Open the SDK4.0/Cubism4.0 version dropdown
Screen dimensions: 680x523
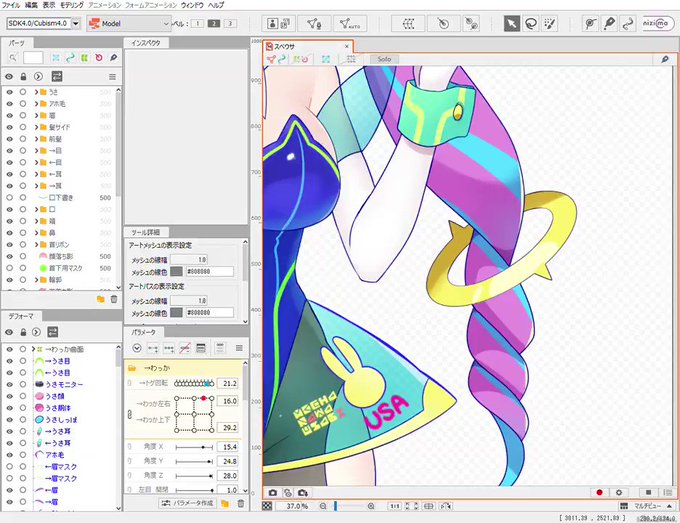(x=76, y=23)
